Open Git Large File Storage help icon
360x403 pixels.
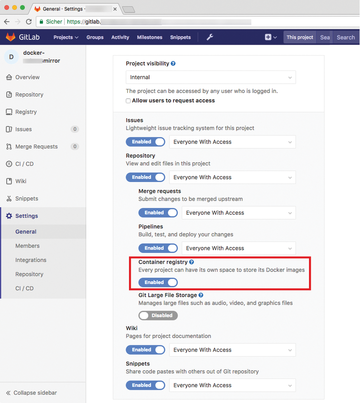point(201,295)
